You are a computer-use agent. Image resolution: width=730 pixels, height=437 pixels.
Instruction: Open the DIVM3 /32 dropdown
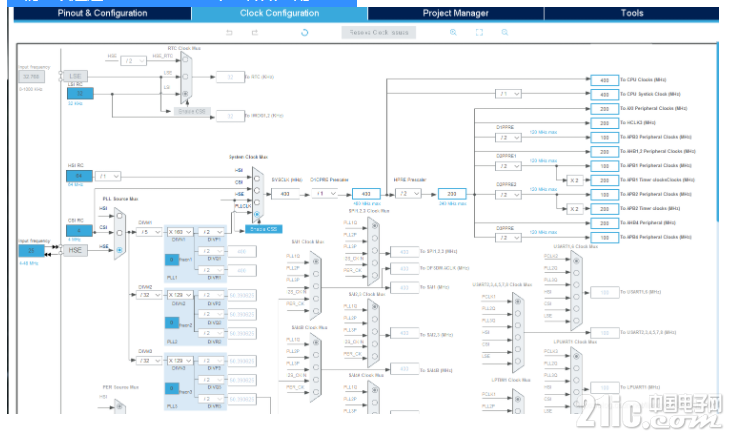click(x=149, y=361)
